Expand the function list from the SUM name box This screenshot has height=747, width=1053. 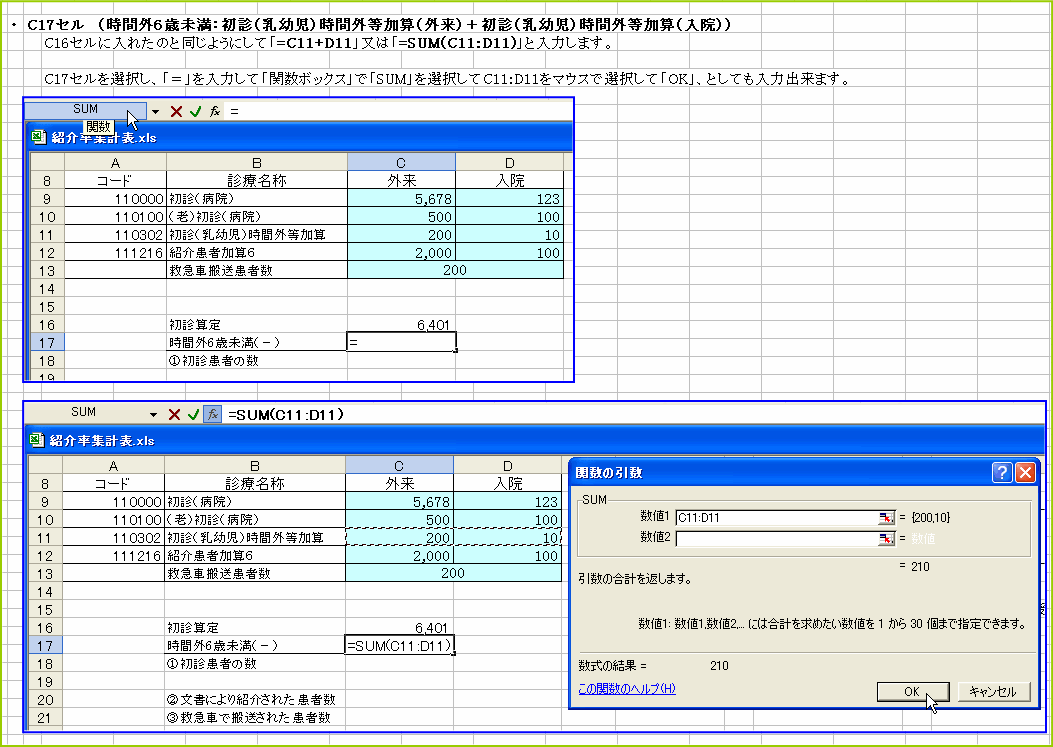(x=153, y=110)
